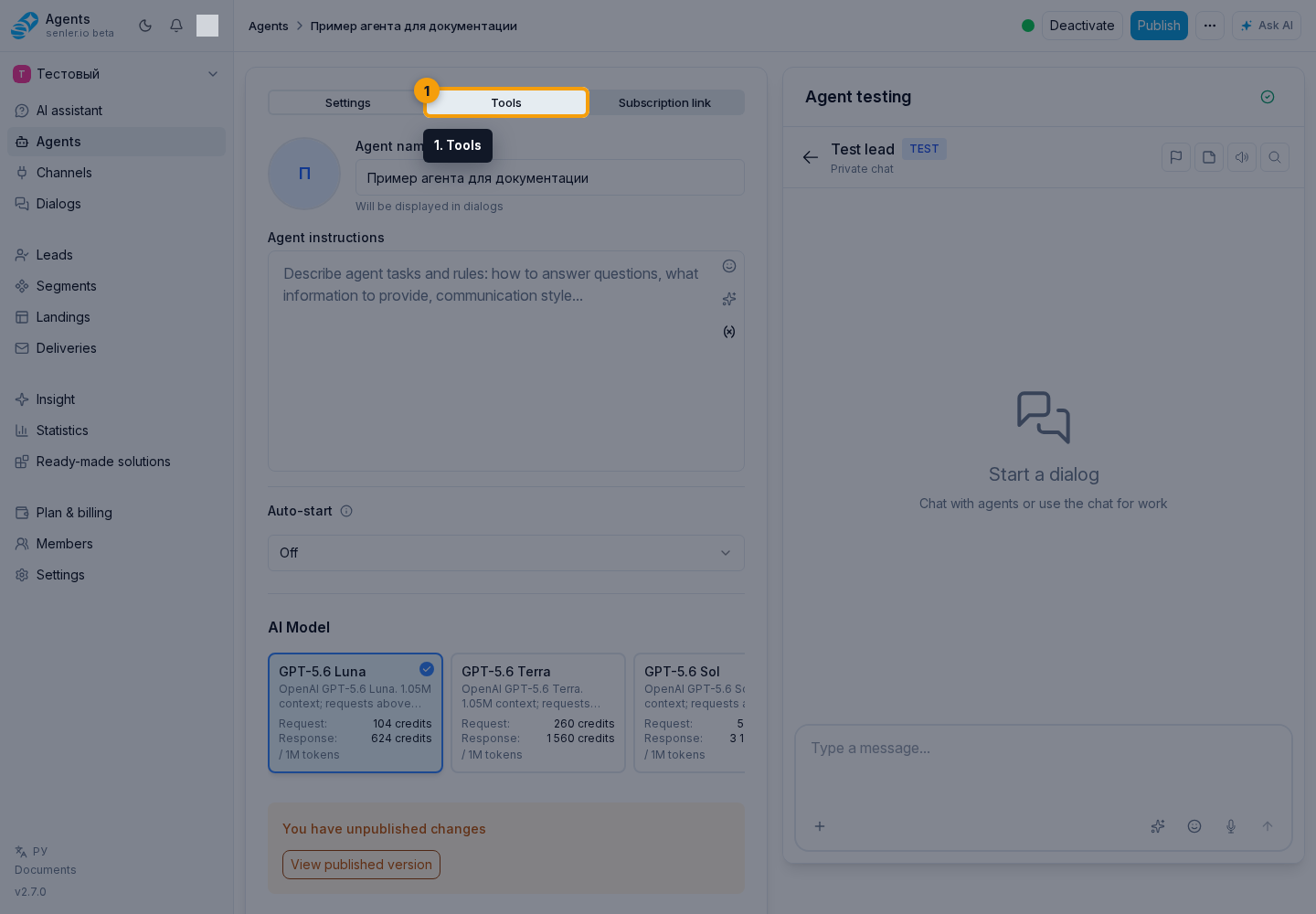Viewport: 1316px width, 914px height.
Task: Click the Agent name input field
Action: pos(550,178)
